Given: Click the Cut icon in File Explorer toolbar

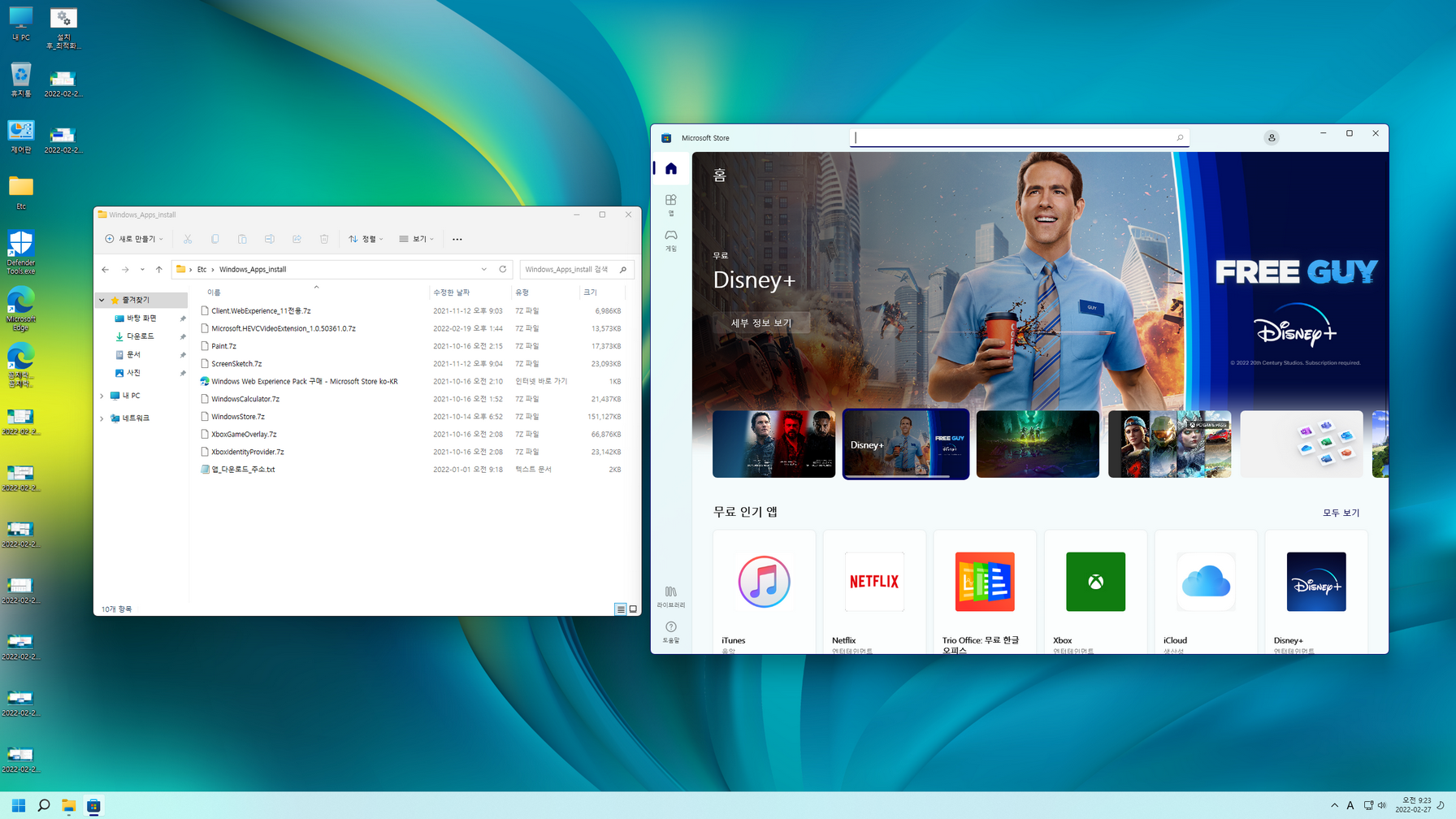Looking at the screenshot, I should [188, 239].
